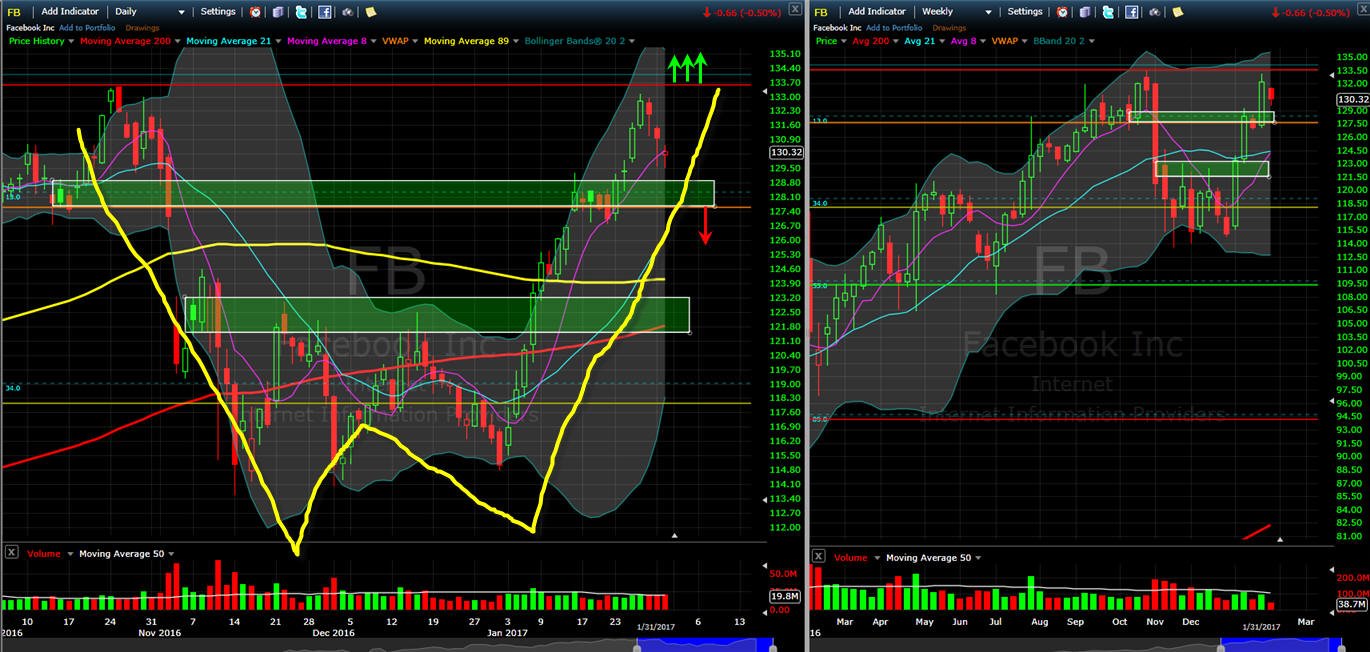Click the Twitter icon on the weekly chart toolbar
Viewport: 1370px width, 652px height.
coord(1108,12)
